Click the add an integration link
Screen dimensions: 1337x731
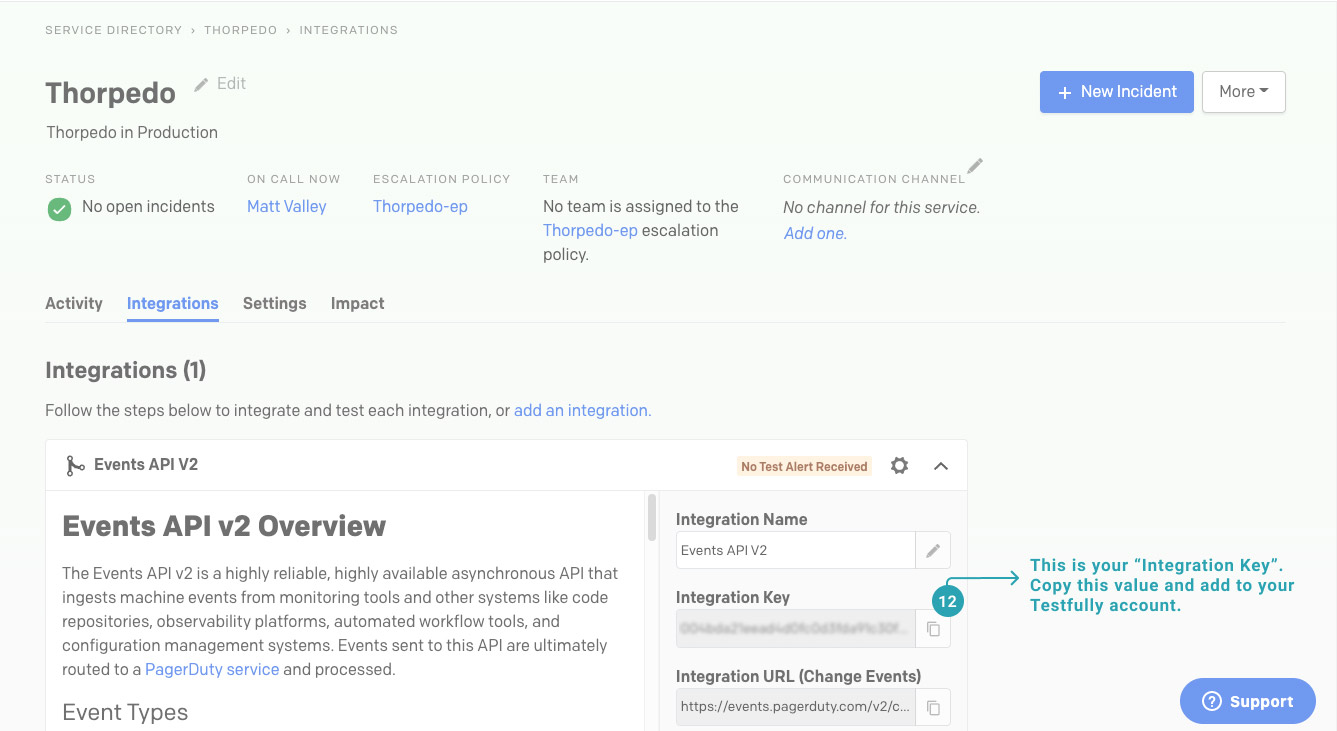(x=583, y=410)
